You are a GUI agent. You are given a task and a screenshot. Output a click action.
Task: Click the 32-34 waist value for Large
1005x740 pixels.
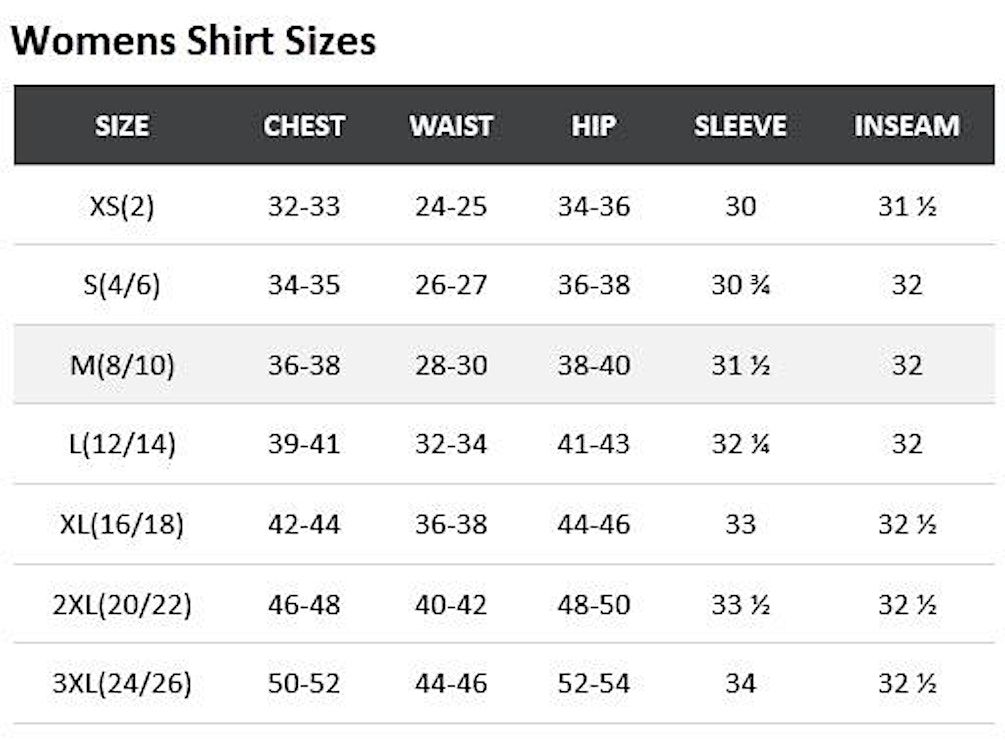tap(451, 444)
